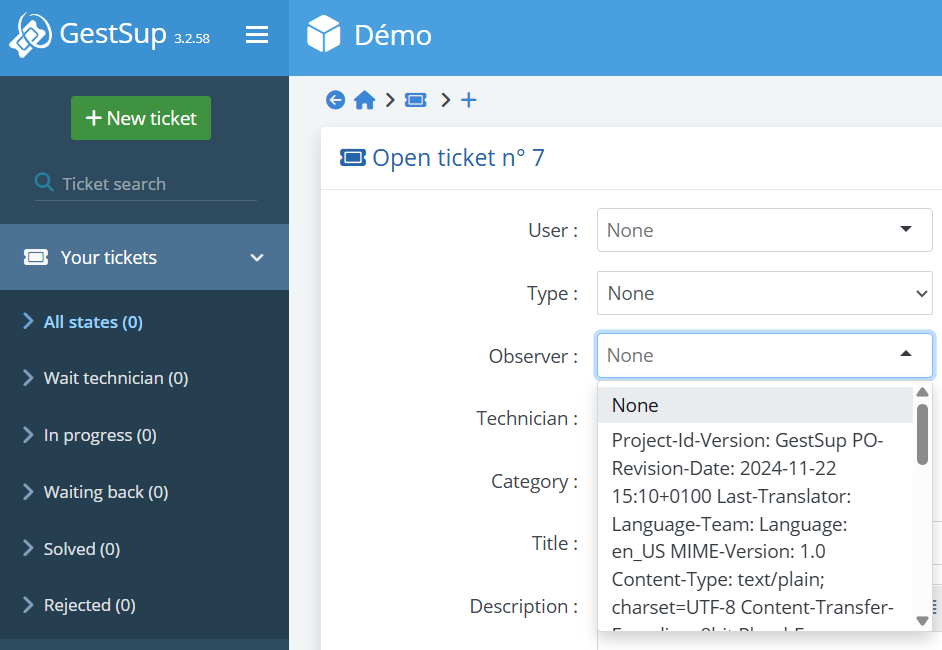Screen dimensions: 942x650
Task: Toggle the hamburger sidebar menu
Action: 257,35
